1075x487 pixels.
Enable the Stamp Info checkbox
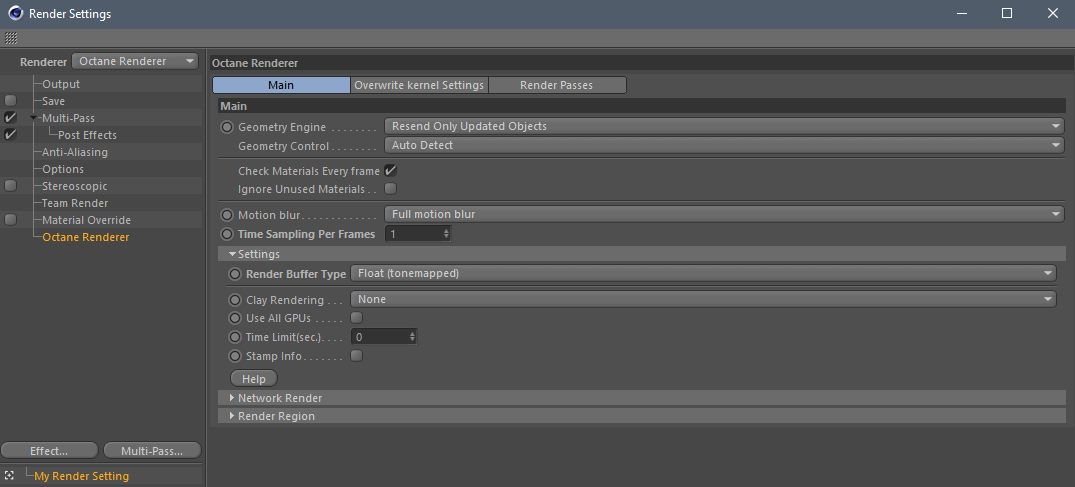tap(357, 356)
